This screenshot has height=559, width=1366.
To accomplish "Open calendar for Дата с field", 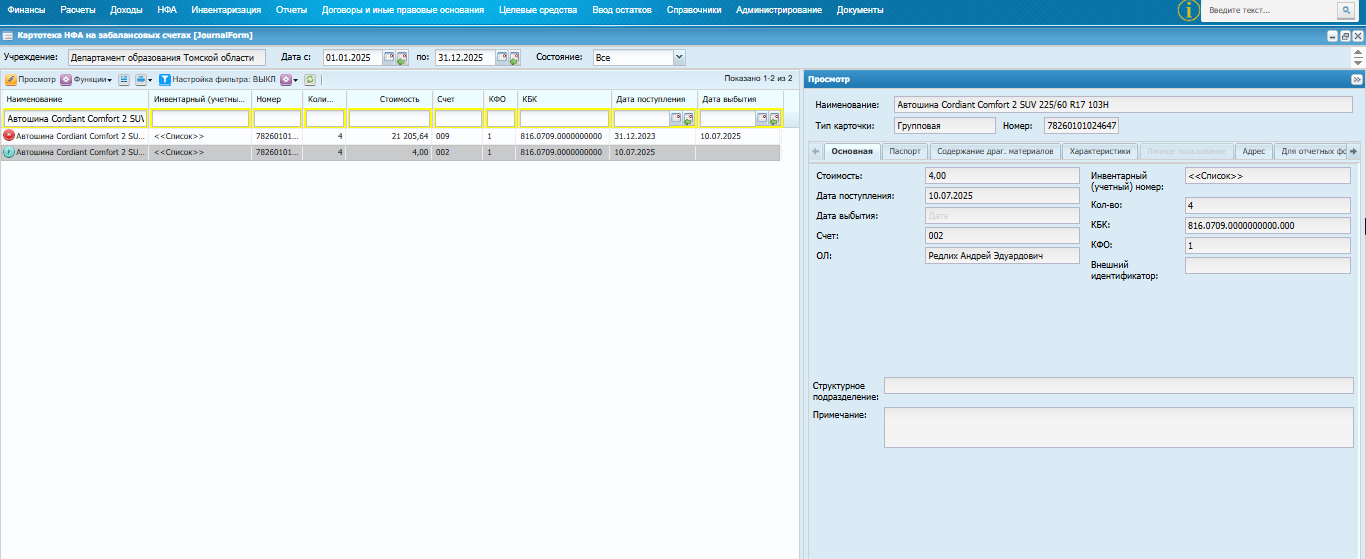I will coord(389,57).
